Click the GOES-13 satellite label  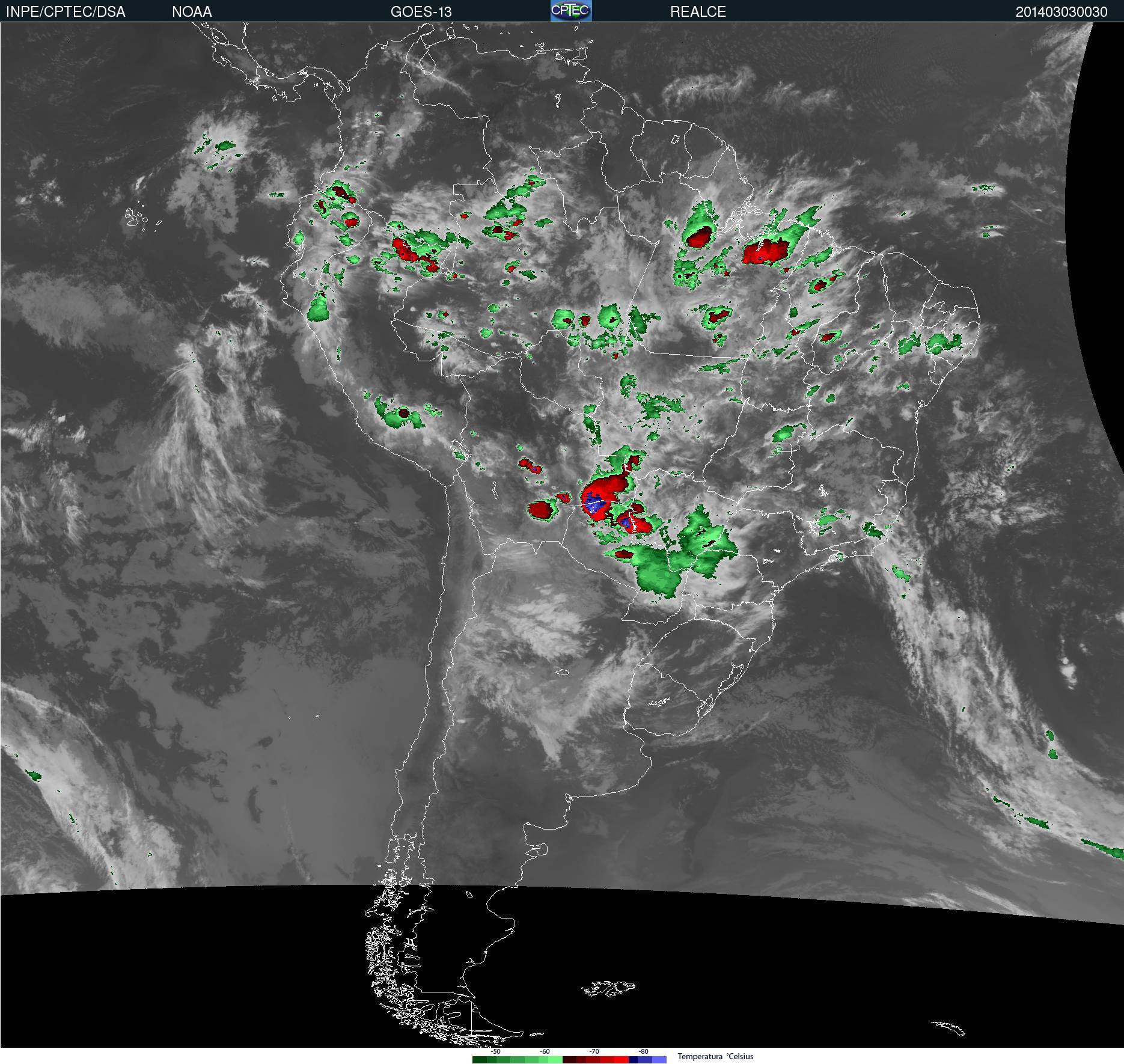[421, 11]
